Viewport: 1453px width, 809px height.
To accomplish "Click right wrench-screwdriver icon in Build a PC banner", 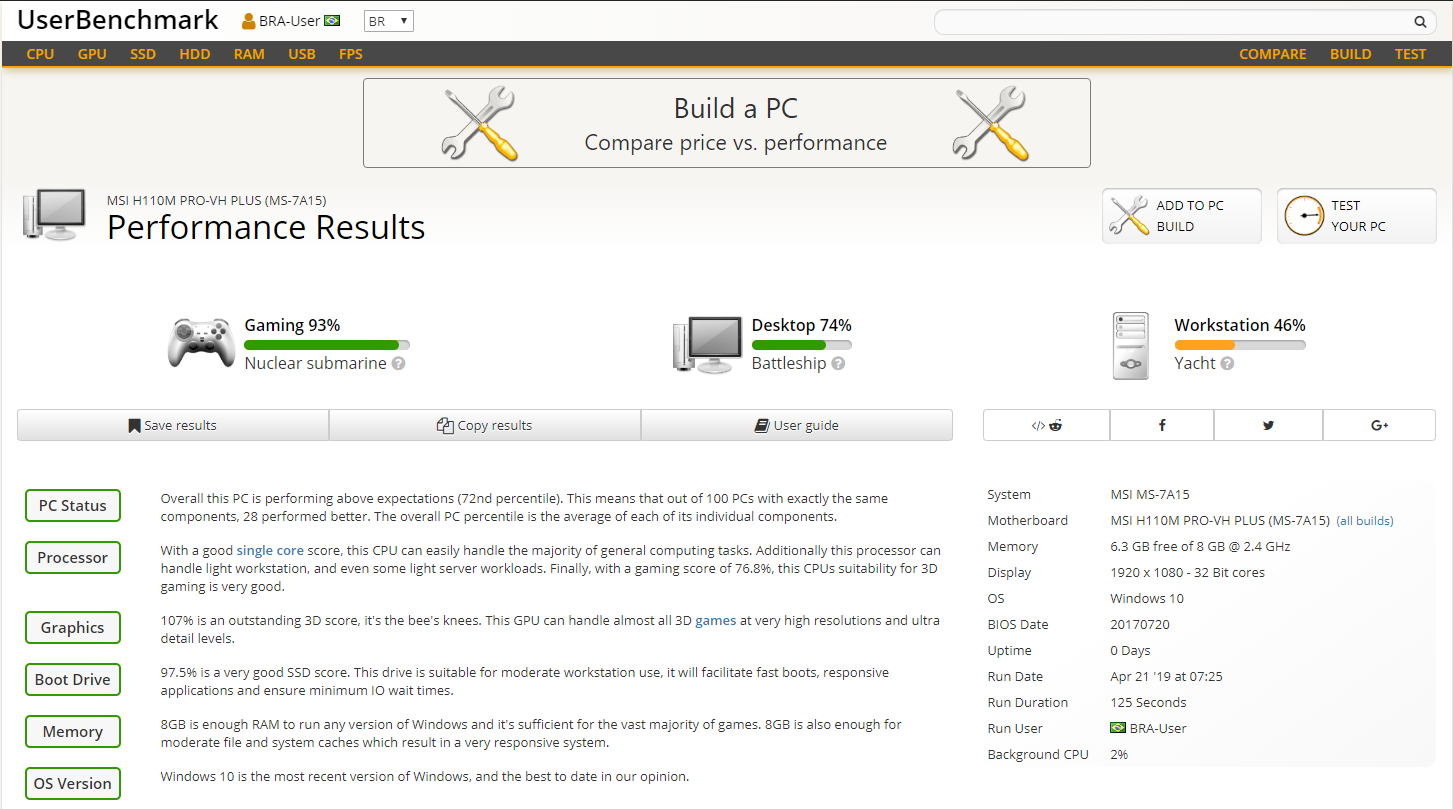I will click(x=991, y=123).
